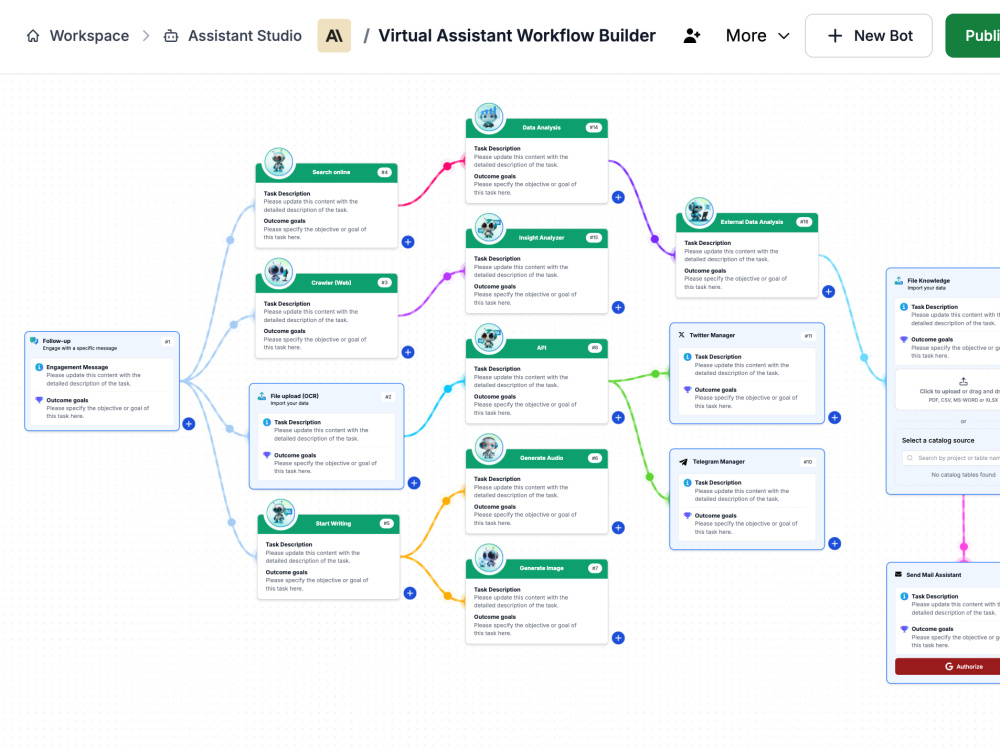The image size is (1000, 750).
Task: Click the Engagement Message text in Follow-up
Action: 77,367
